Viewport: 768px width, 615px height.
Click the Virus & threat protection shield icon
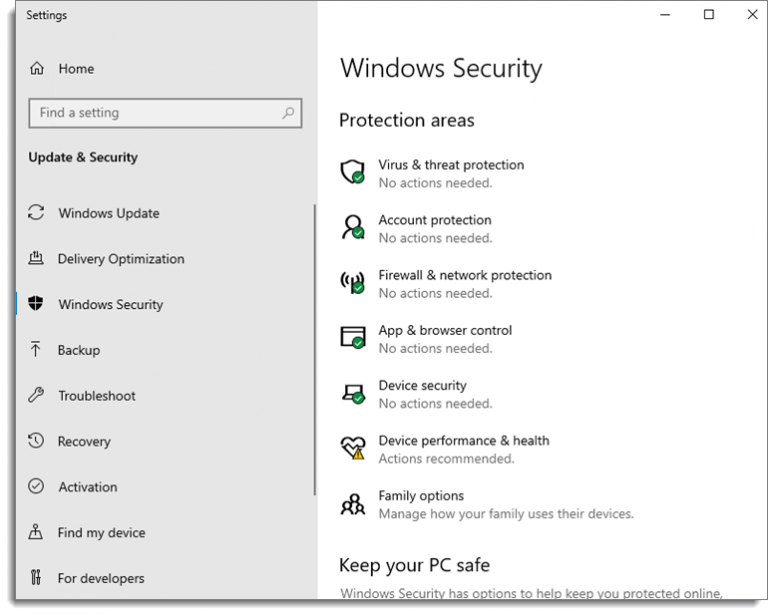click(x=353, y=173)
